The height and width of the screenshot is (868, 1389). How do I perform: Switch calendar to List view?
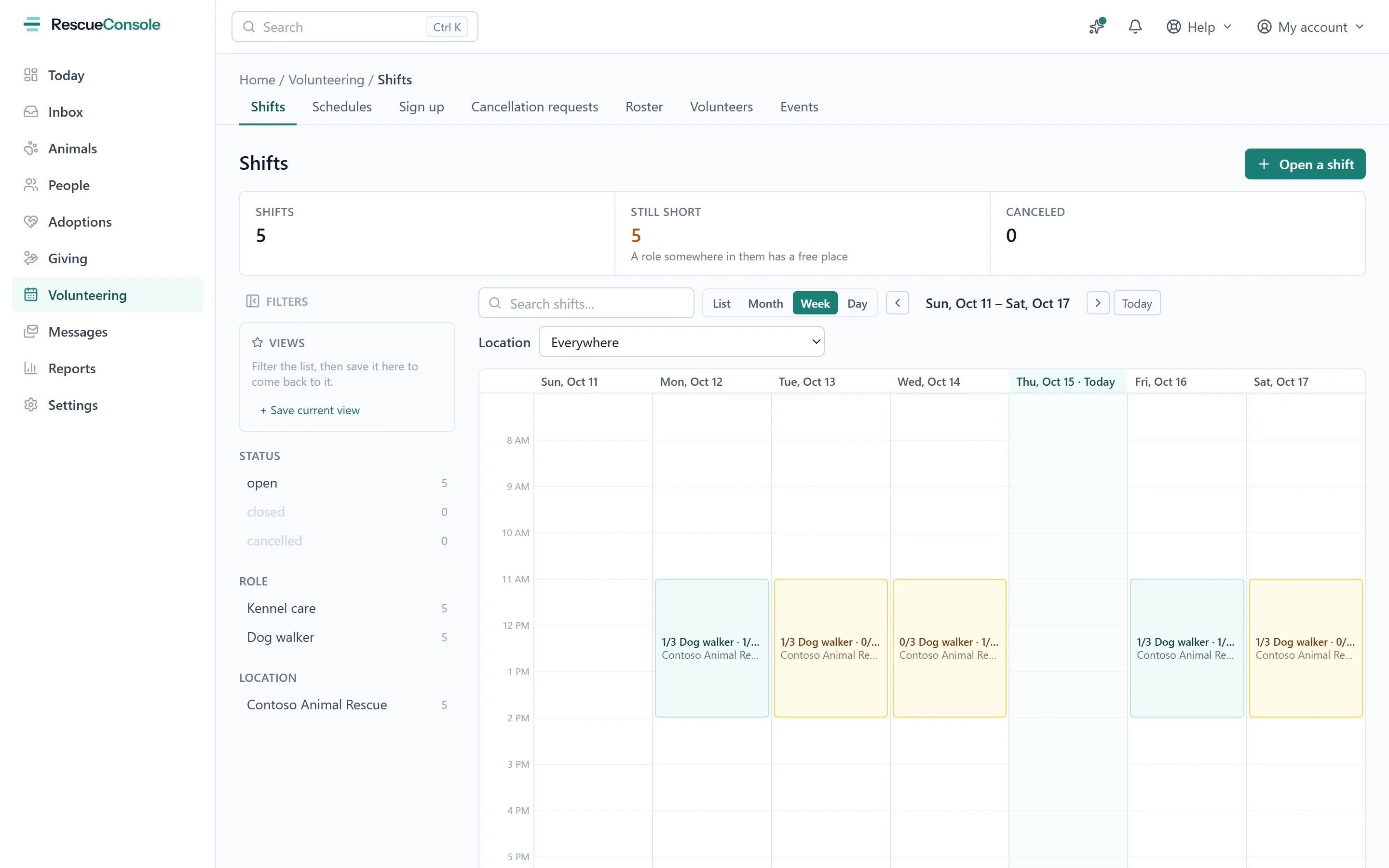click(722, 303)
